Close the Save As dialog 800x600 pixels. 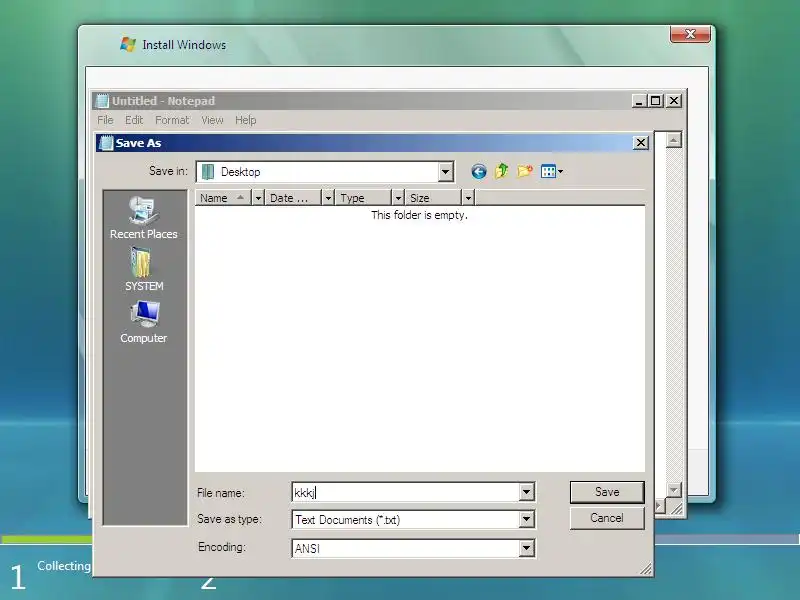[641, 143]
